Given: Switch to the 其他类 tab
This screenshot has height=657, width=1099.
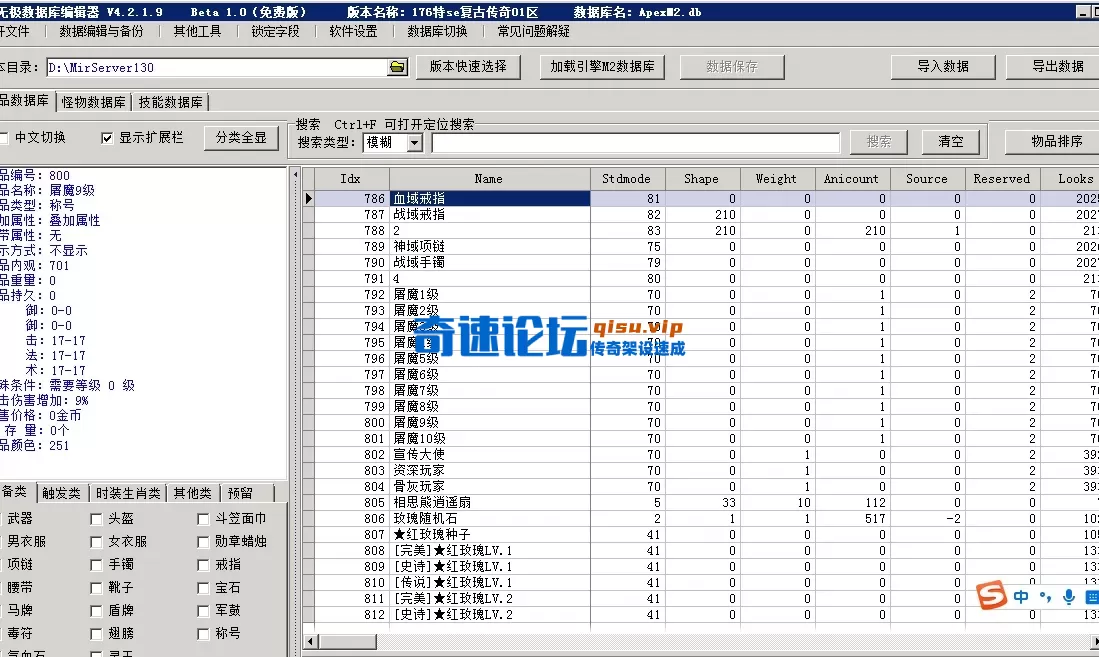Looking at the screenshot, I should click(193, 494).
